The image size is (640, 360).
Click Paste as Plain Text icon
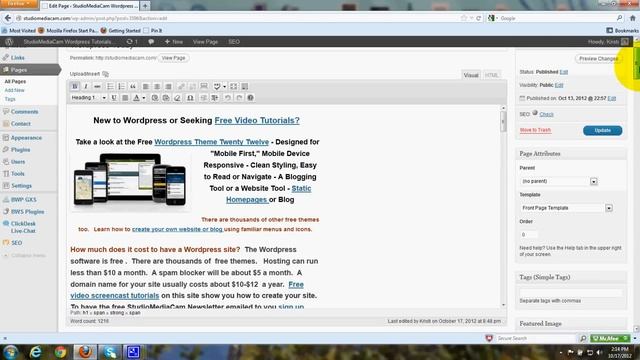point(155,98)
